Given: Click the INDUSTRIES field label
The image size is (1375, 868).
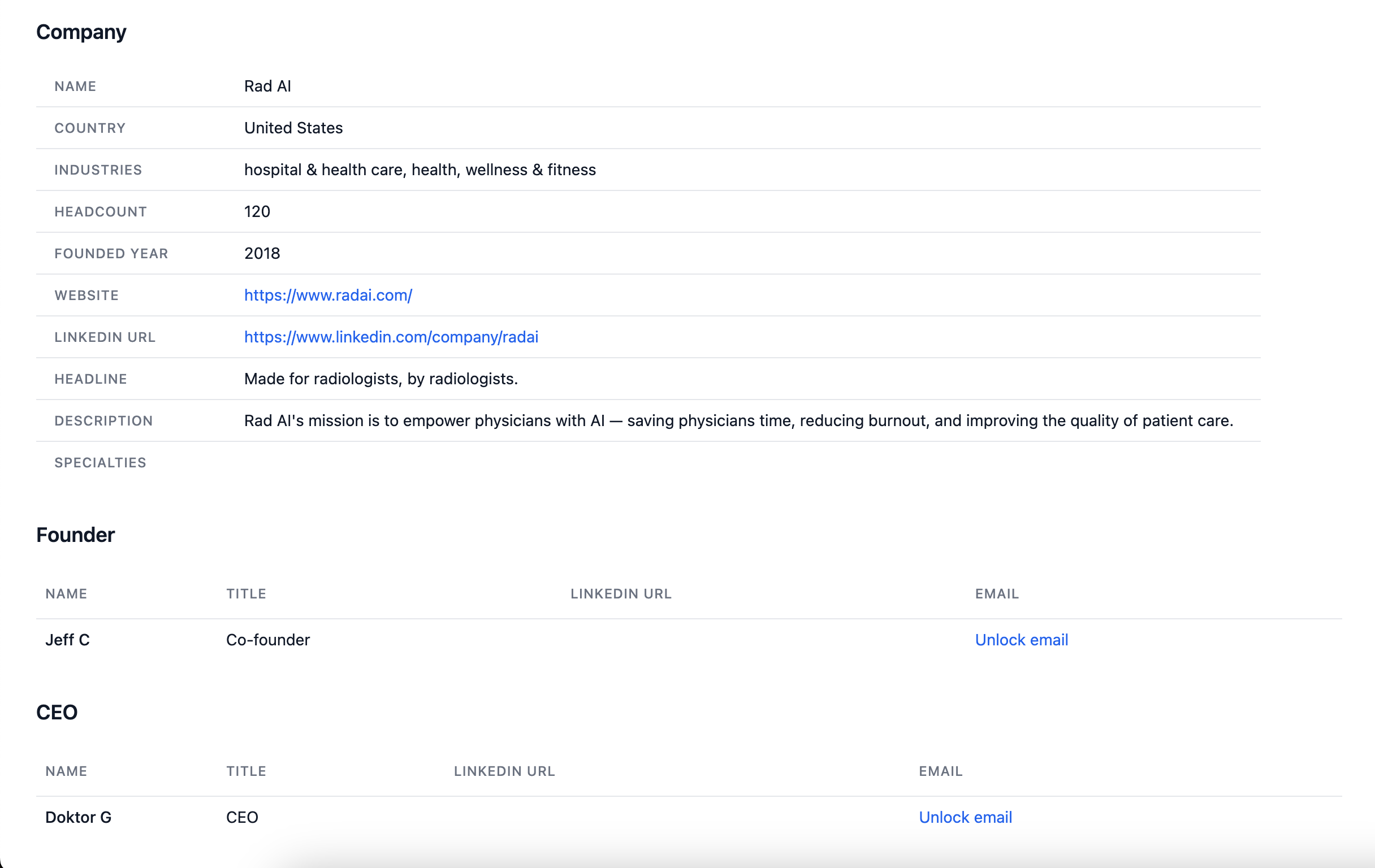Looking at the screenshot, I should pos(98,170).
